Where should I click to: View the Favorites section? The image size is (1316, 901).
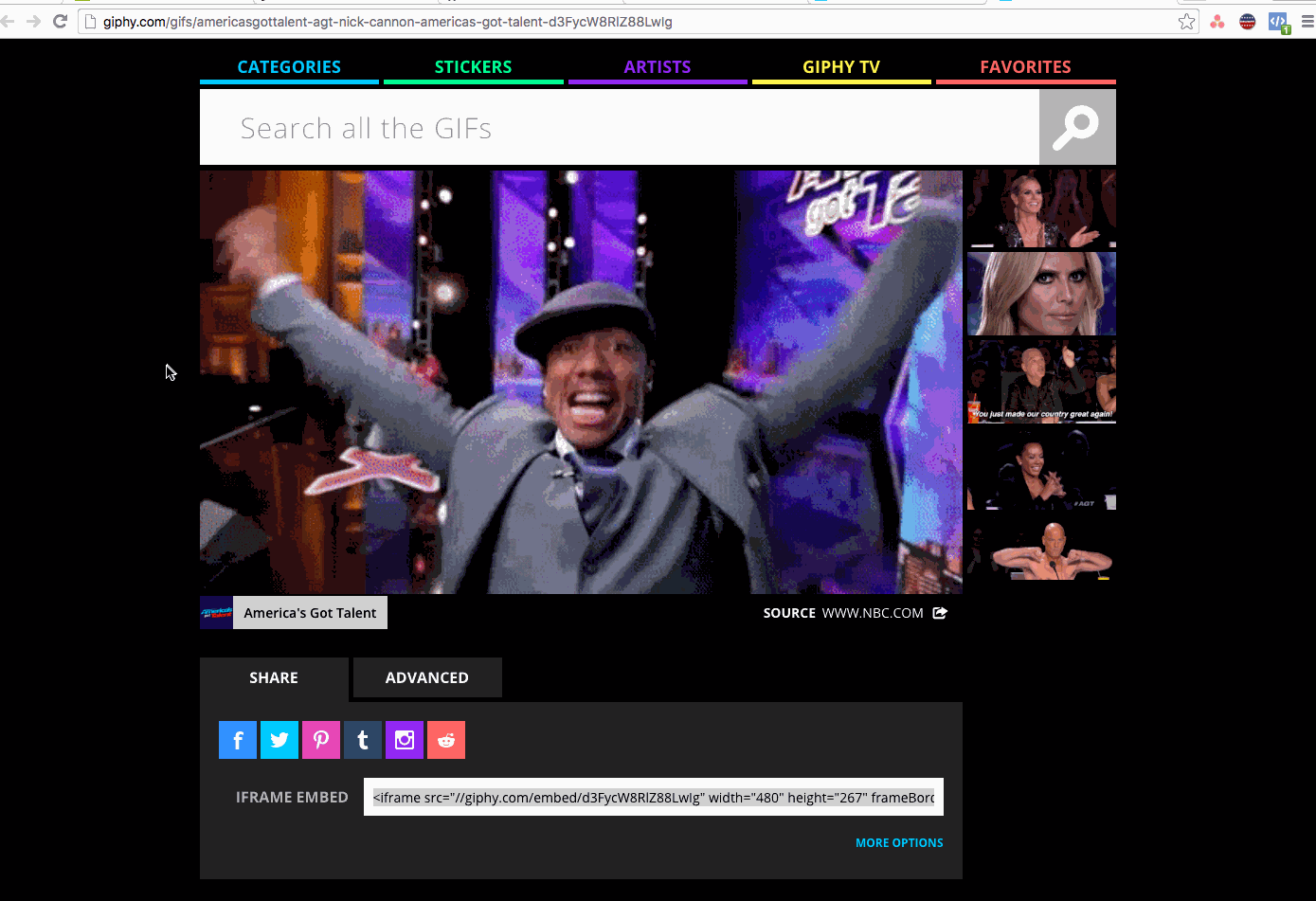click(x=1026, y=67)
